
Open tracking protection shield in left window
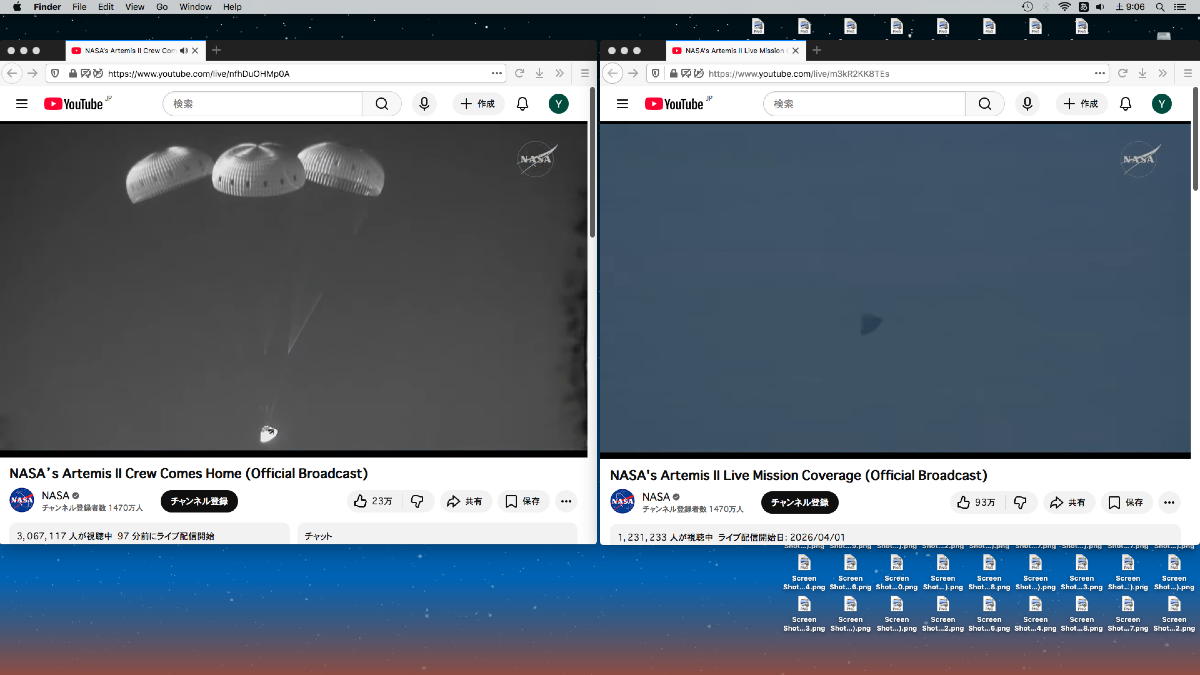click(55, 73)
